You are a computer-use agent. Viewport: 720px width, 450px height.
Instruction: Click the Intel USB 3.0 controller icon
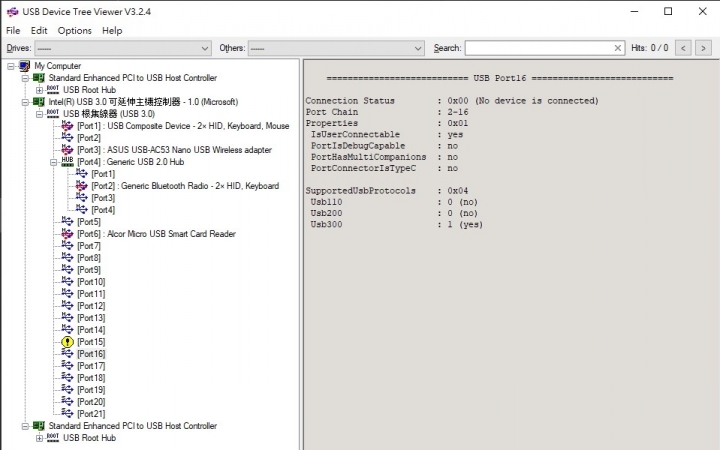[39, 102]
